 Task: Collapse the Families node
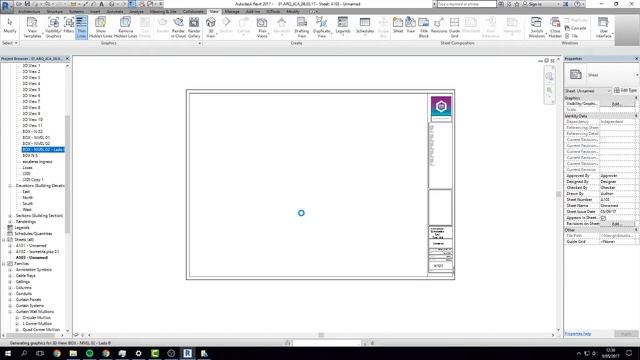(x=4, y=264)
